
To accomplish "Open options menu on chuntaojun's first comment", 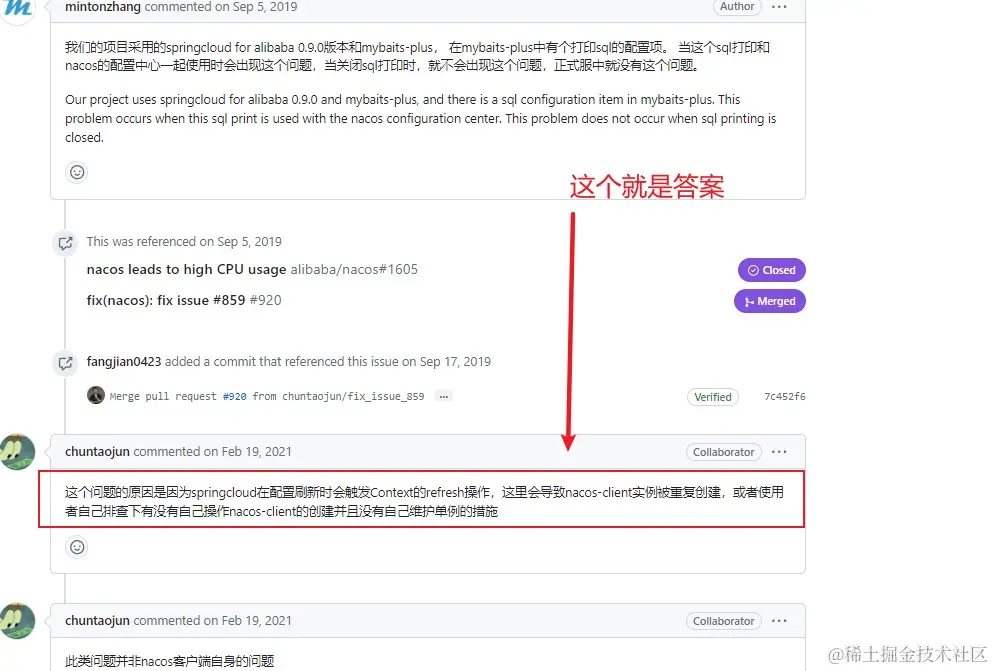I will pyautogui.click(x=779, y=452).
